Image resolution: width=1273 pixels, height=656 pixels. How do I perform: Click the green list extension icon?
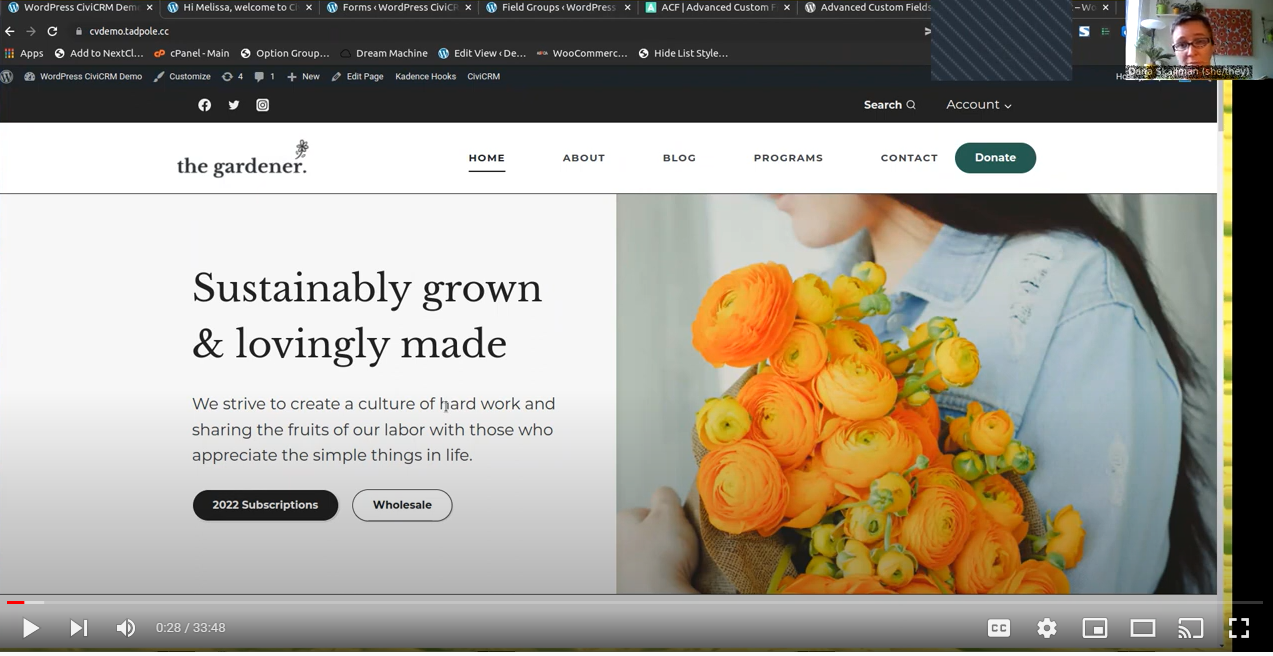pyautogui.click(x=1105, y=31)
